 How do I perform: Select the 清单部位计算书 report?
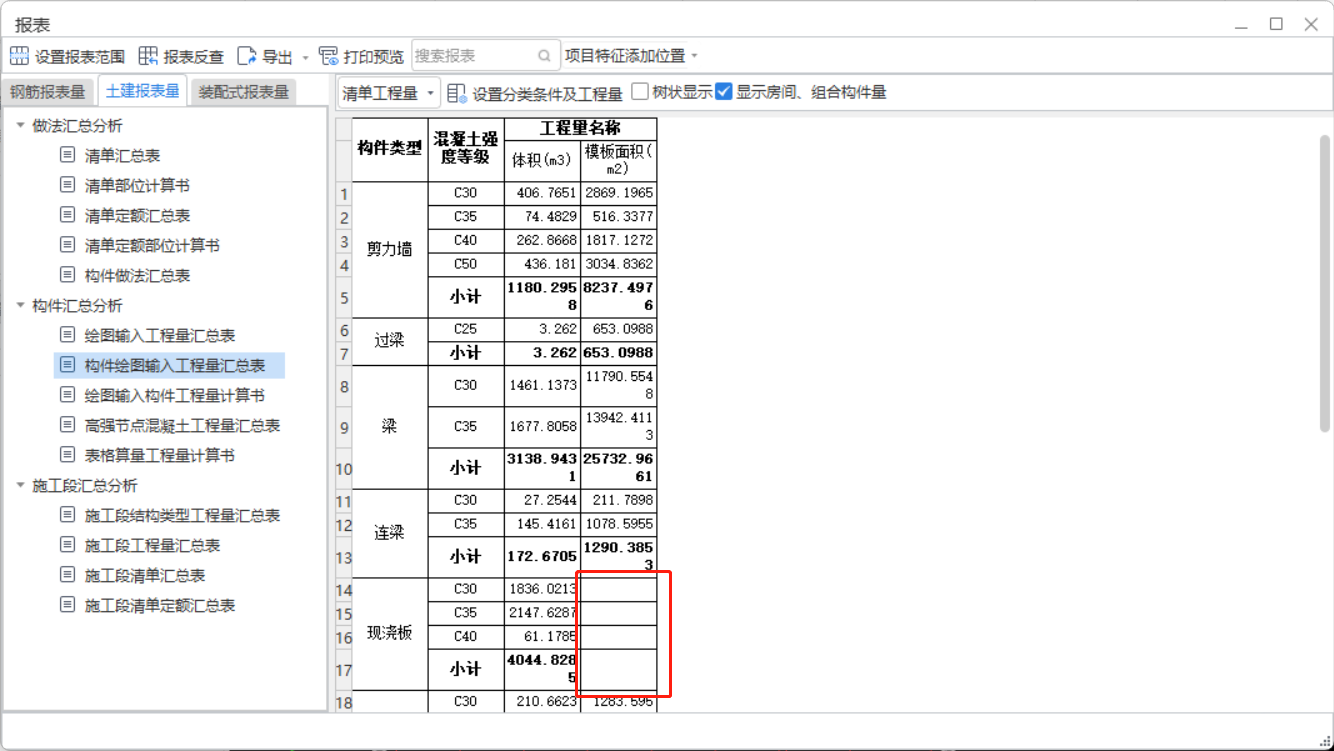click(x=137, y=185)
